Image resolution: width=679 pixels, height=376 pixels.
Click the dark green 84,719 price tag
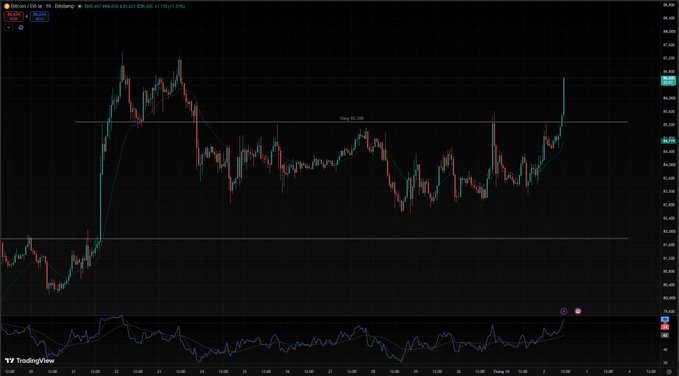[668, 141]
